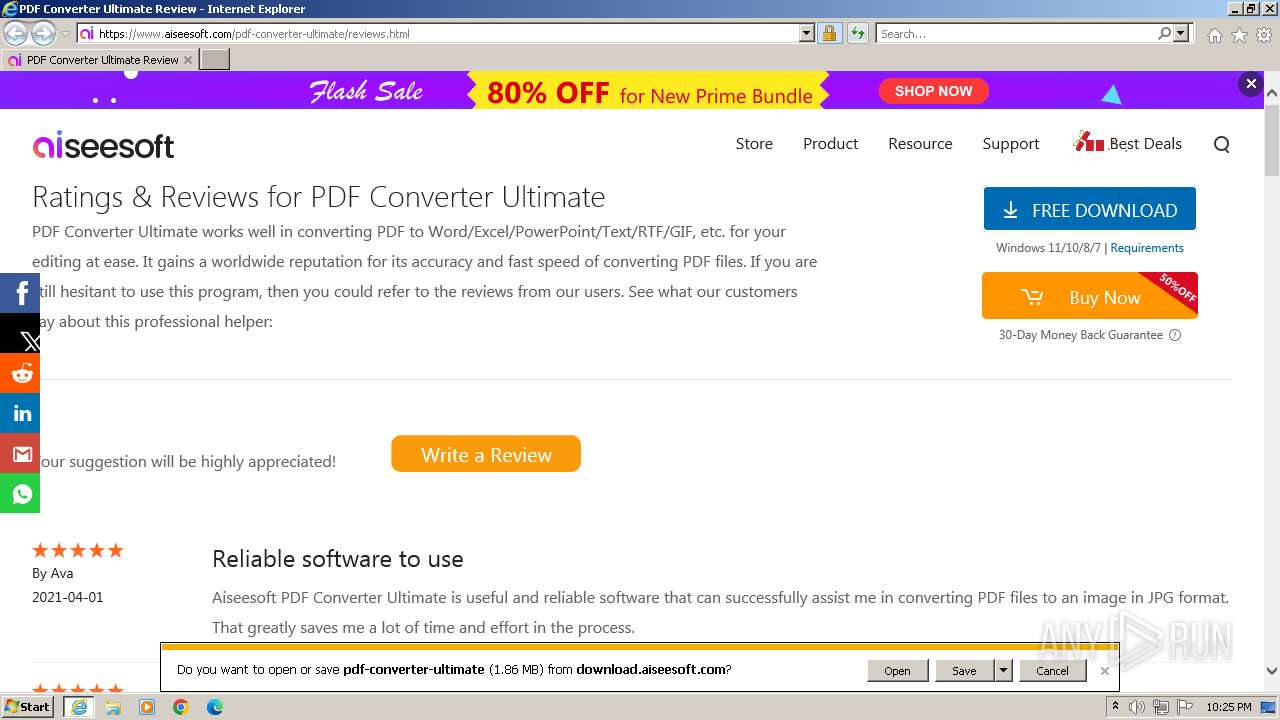The image size is (1280, 720).
Task: Close the PDF Converter Ultimate Review tab
Action: [187, 60]
